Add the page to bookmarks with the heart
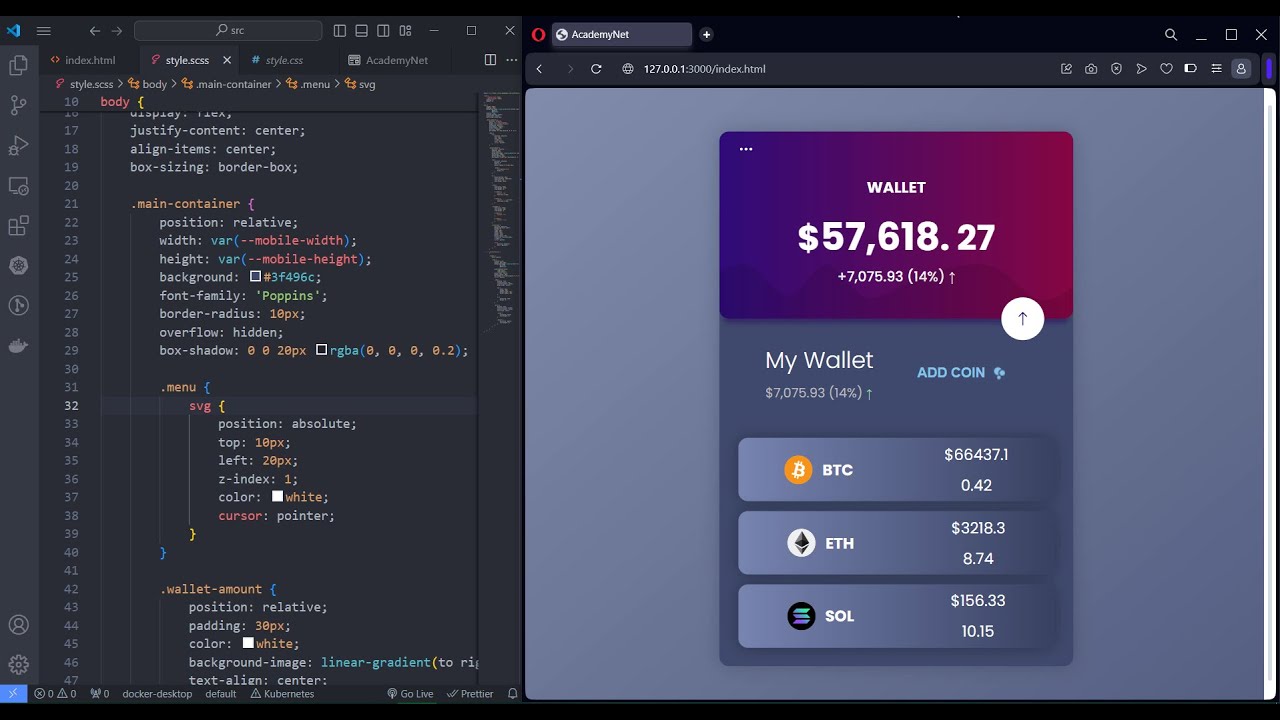This screenshot has height=720, width=1280. point(1166,69)
